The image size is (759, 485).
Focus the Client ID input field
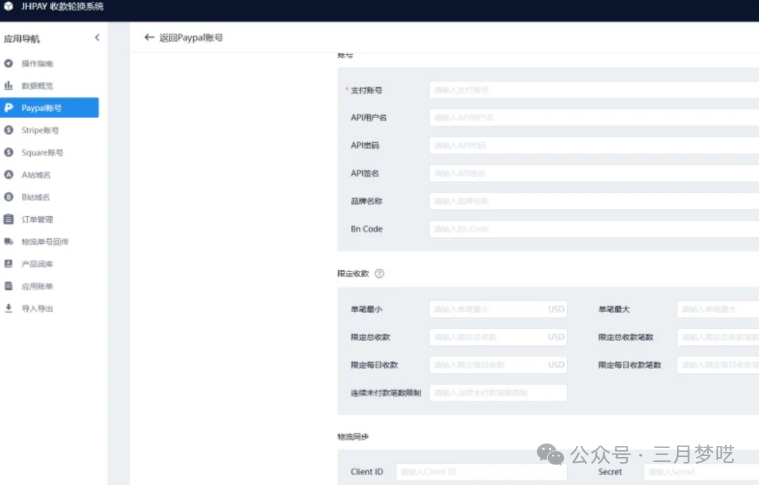[x=481, y=472]
